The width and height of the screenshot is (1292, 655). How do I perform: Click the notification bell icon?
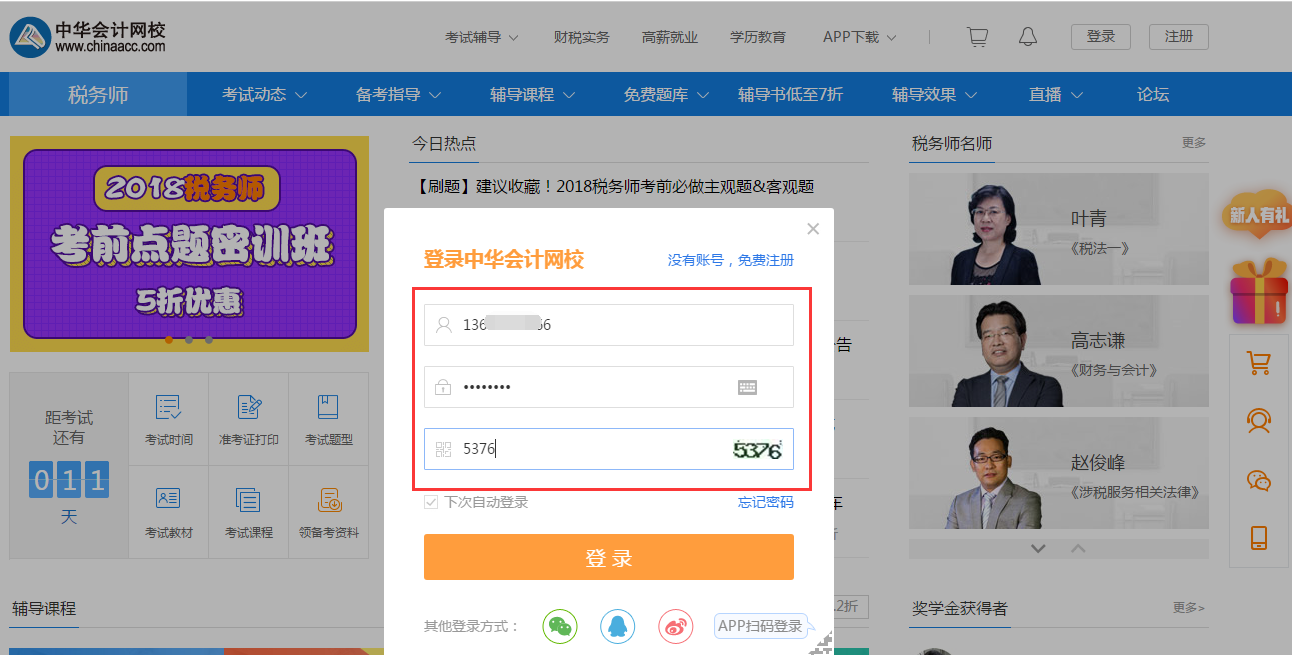(x=1028, y=37)
